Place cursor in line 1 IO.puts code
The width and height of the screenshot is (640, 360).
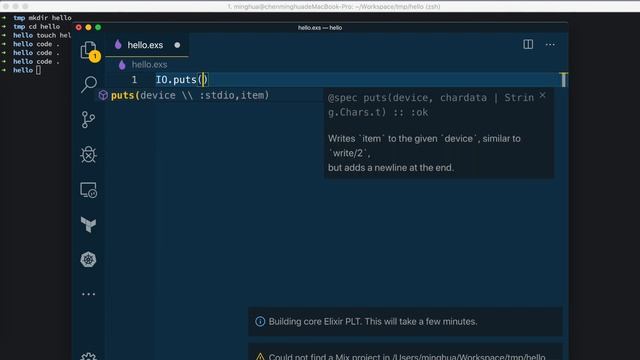(x=182, y=80)
